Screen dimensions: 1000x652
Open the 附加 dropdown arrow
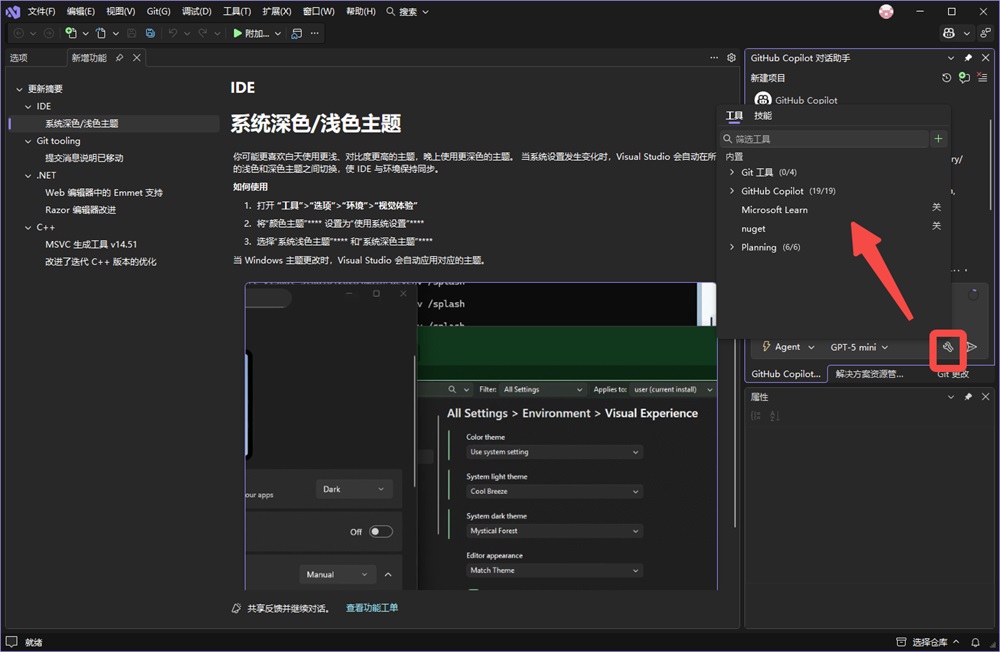pyautogui.click(x=278, y=33)
